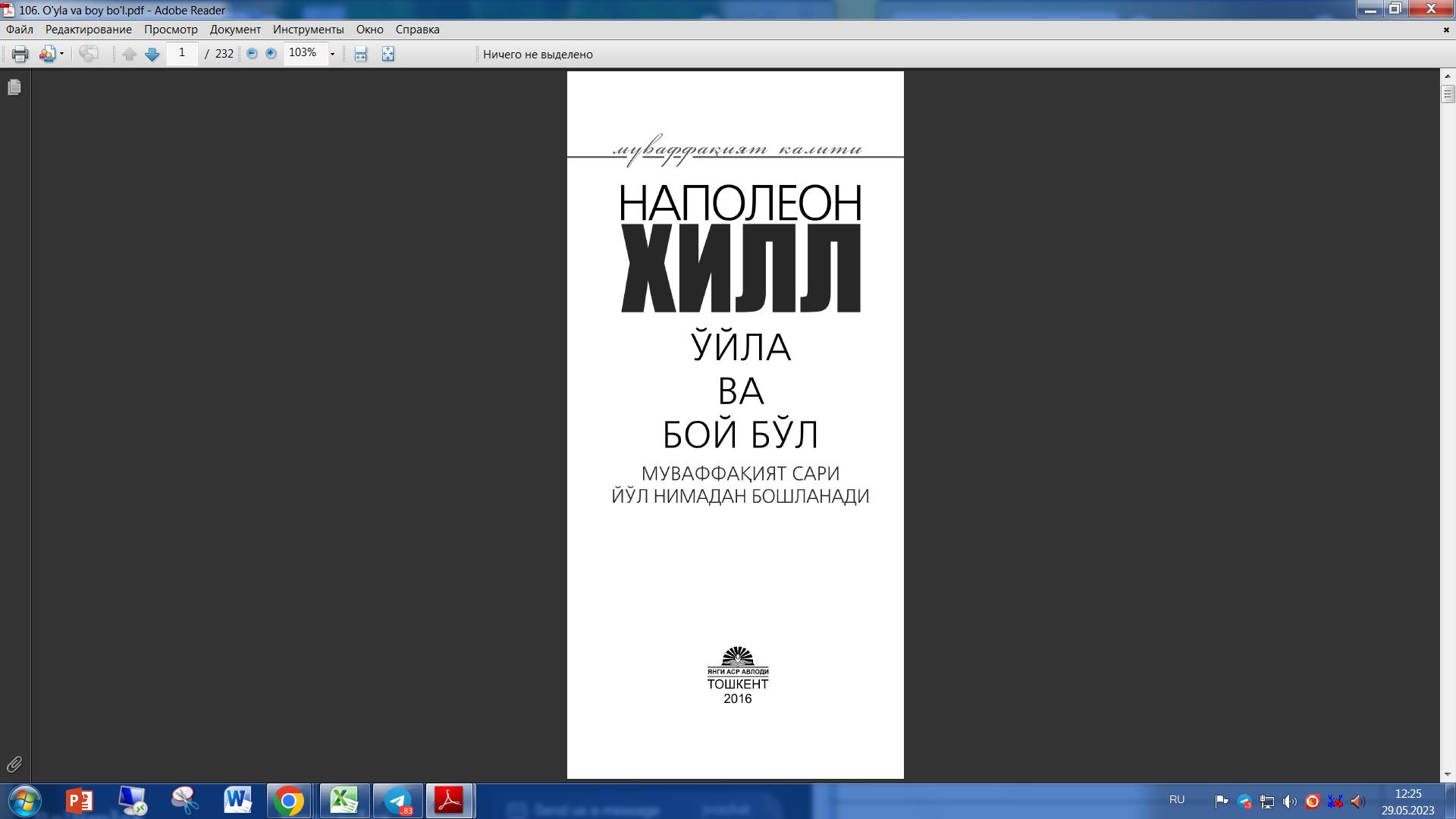Go to next page with down arrow
Viewport: 1456px width, 819px height.
152,54
